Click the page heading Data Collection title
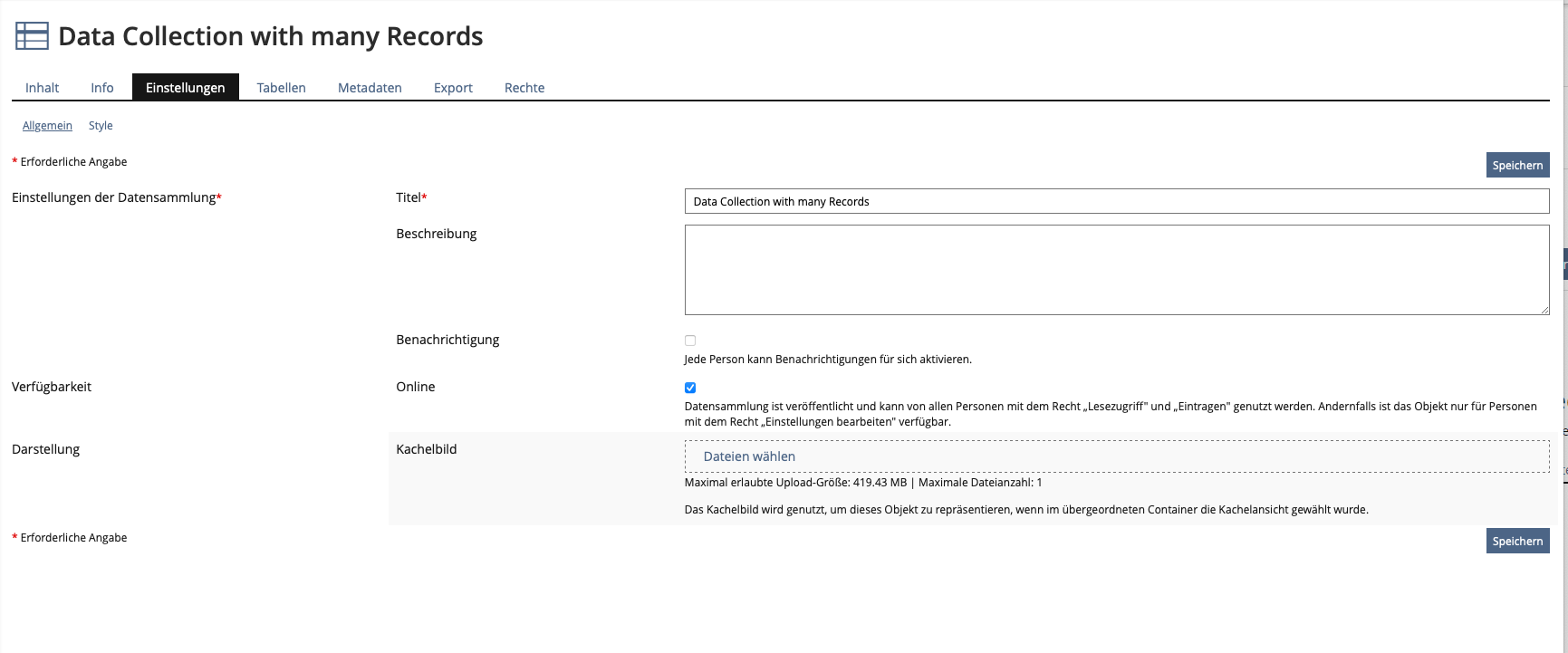 [270, 36]
